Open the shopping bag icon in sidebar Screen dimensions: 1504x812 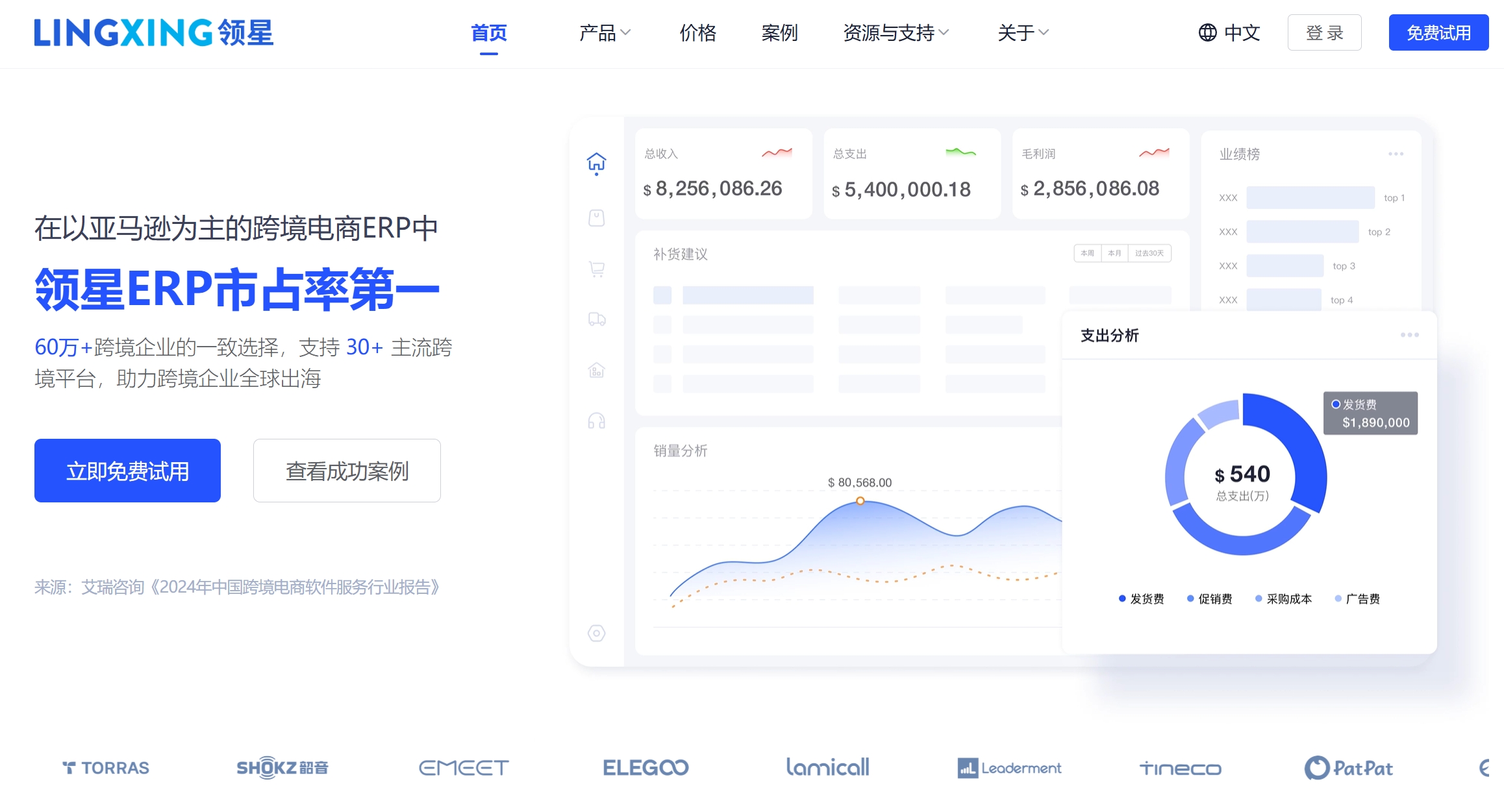coord(595,217)
